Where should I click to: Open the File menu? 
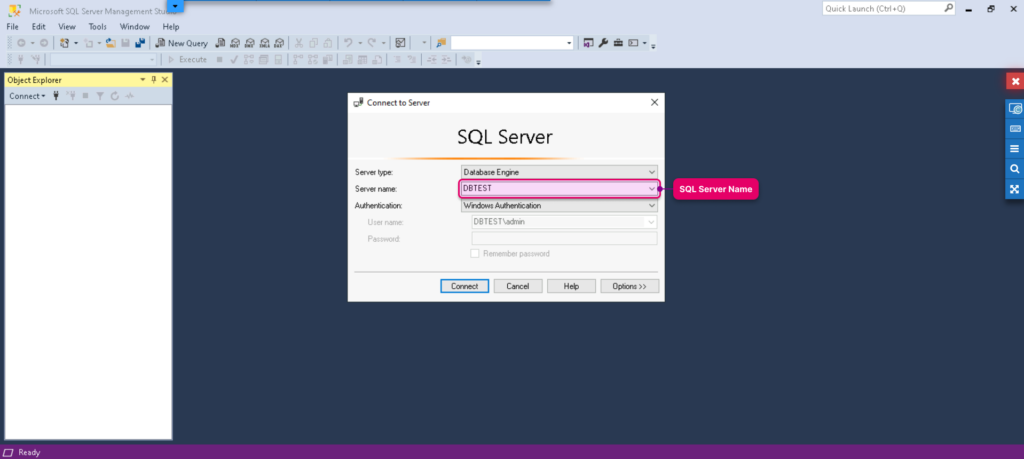12,27
